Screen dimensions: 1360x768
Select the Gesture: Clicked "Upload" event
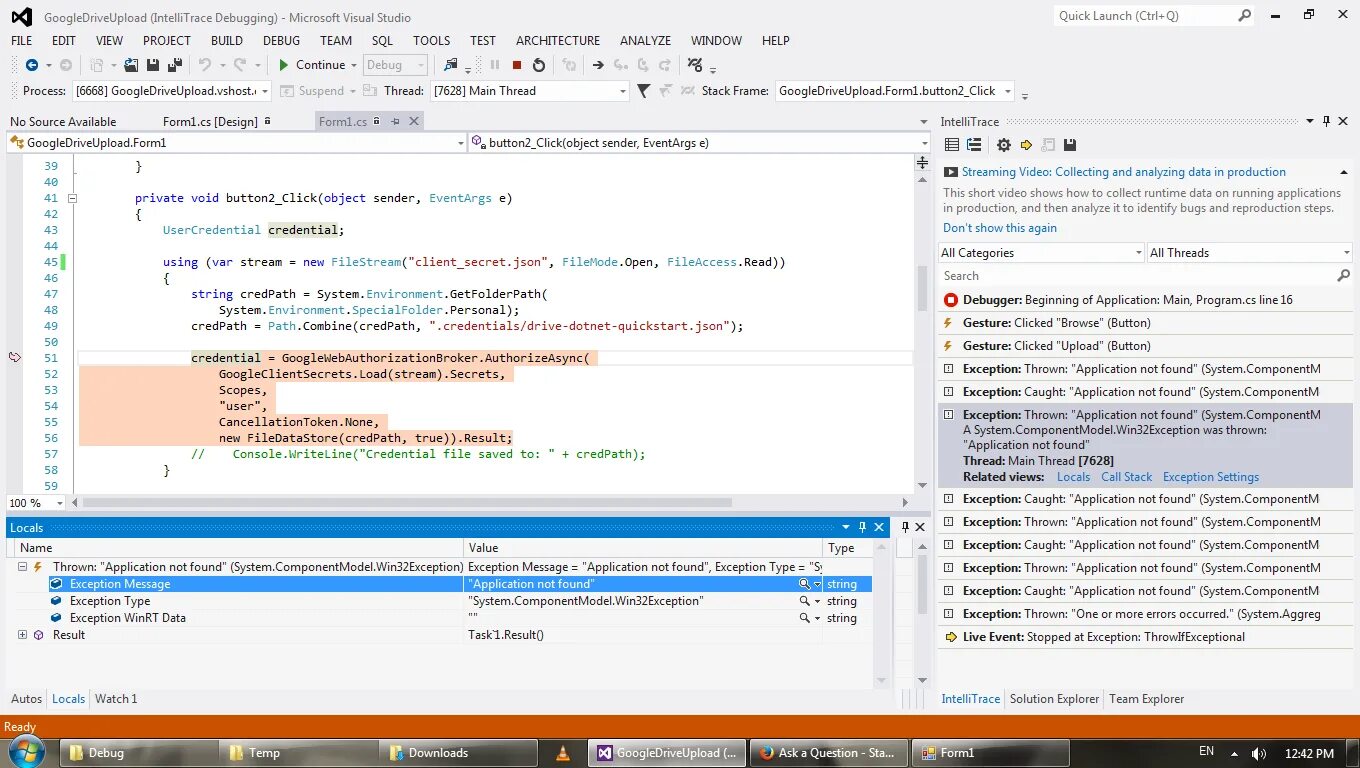(x=1146, y=346)
